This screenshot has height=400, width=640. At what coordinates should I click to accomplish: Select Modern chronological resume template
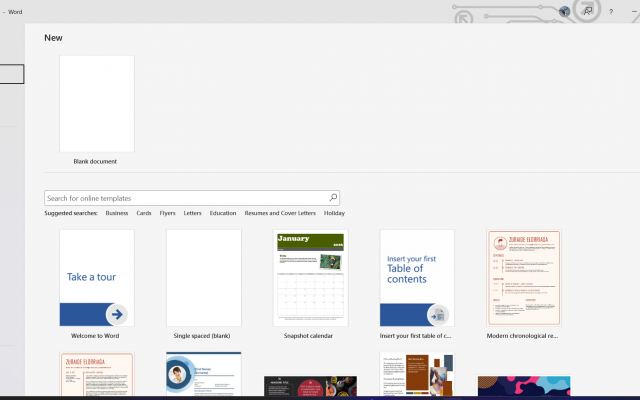[x=524, y=278]
